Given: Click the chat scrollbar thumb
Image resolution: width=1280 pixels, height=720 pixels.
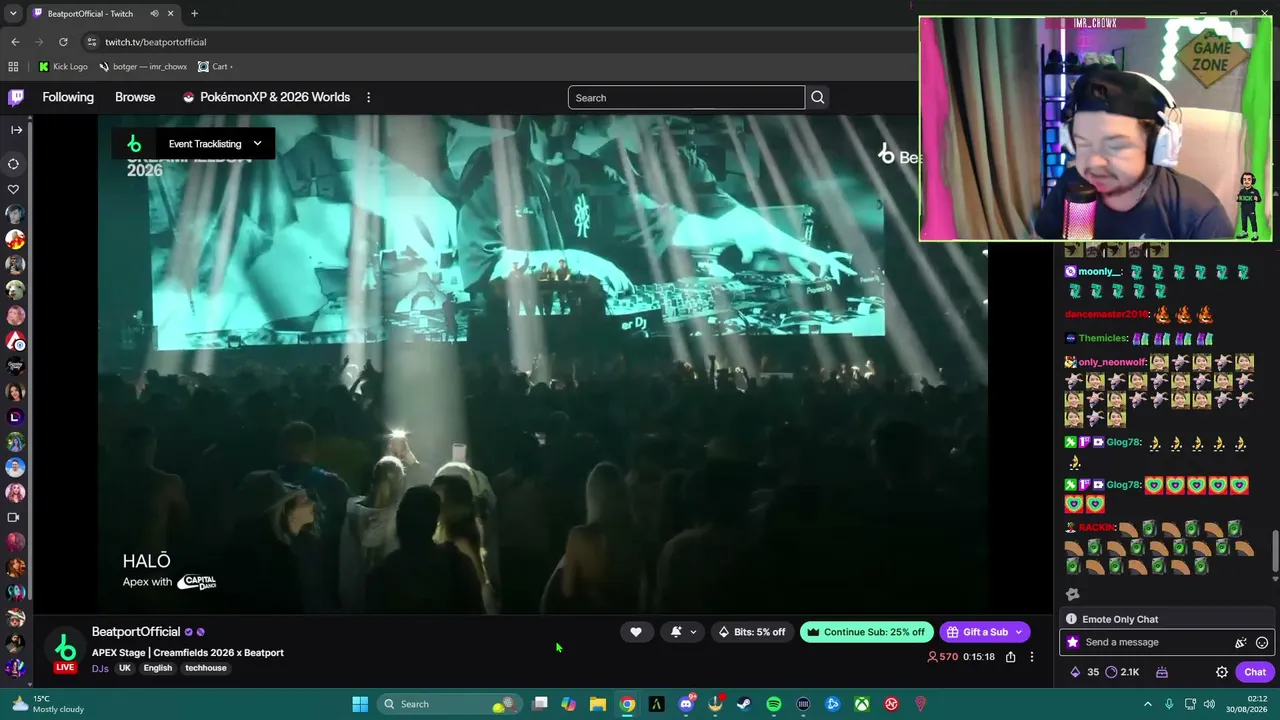Looking at the screenshot, I should (1275, 550).
